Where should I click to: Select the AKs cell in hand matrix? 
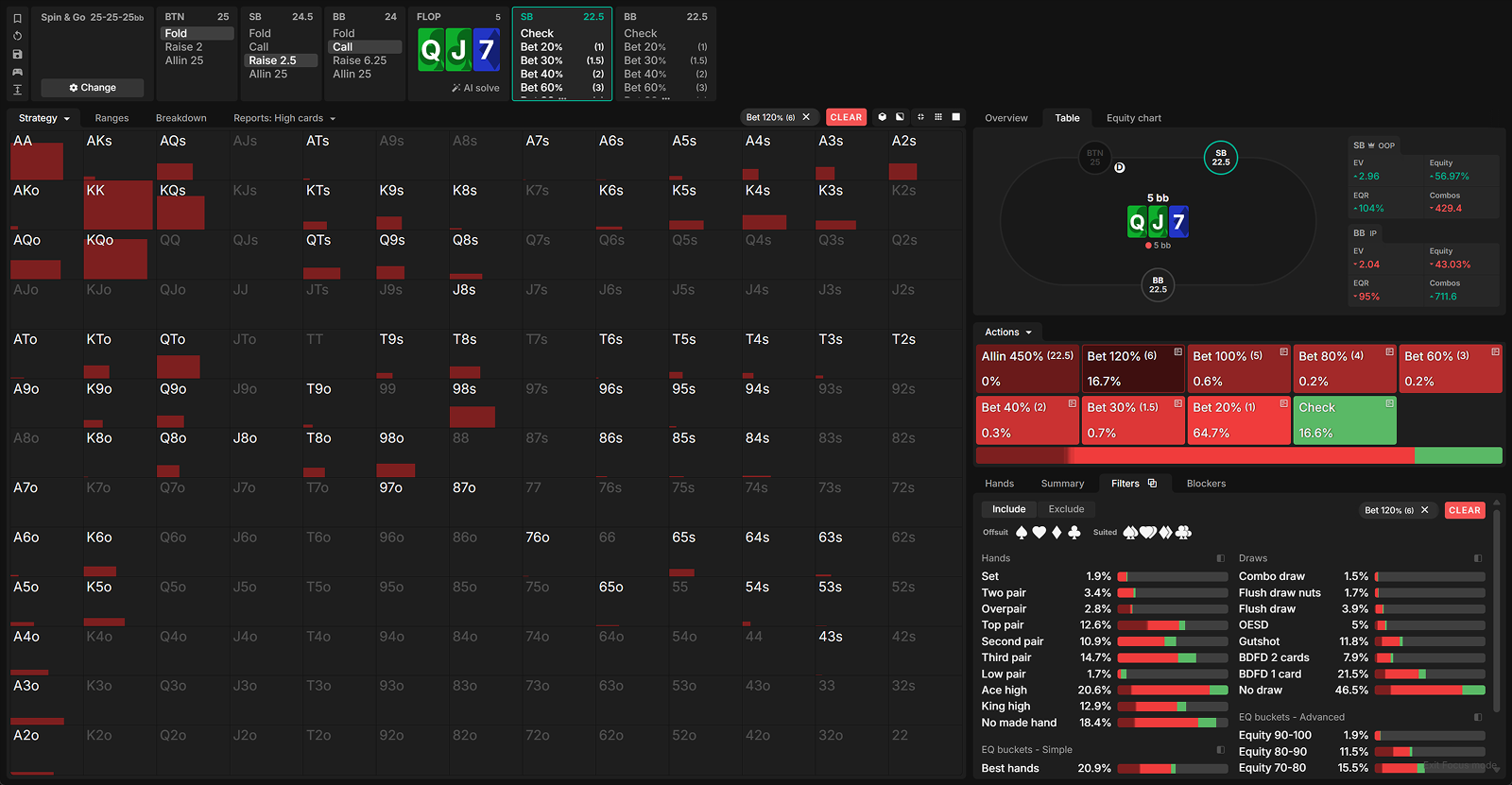[116, 155]
